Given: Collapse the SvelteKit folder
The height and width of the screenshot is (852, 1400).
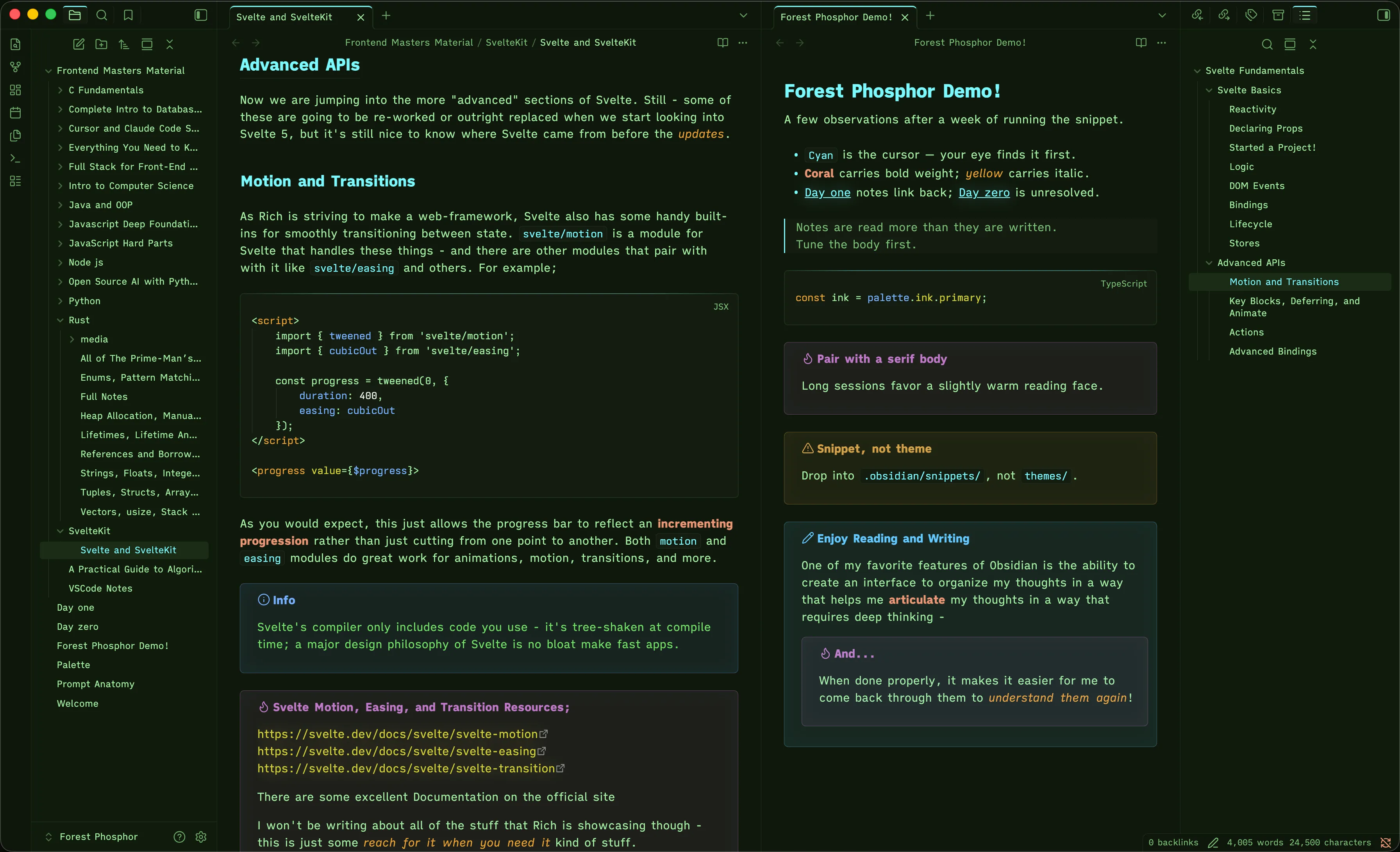Looking at the screenshot, I should pyautogui.click(x=60, y=531).
